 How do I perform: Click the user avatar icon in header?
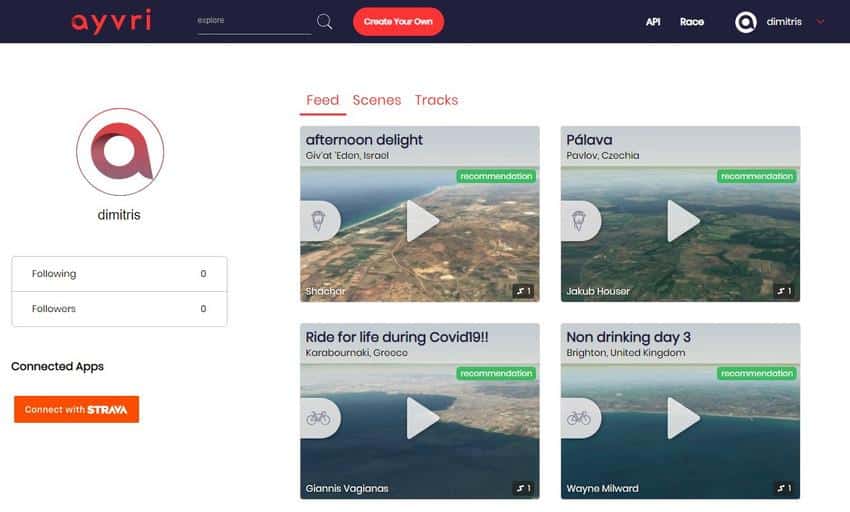pyautogui.click(x=745, y=22)
